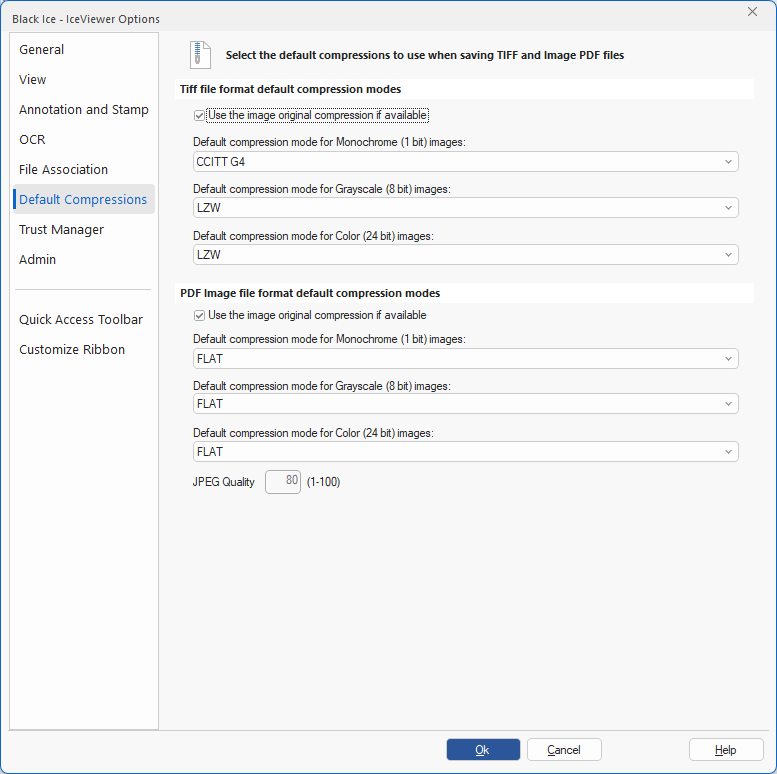Click the JPEG Quality label
This screenshot has height=774, width=777.
point(223,482)
